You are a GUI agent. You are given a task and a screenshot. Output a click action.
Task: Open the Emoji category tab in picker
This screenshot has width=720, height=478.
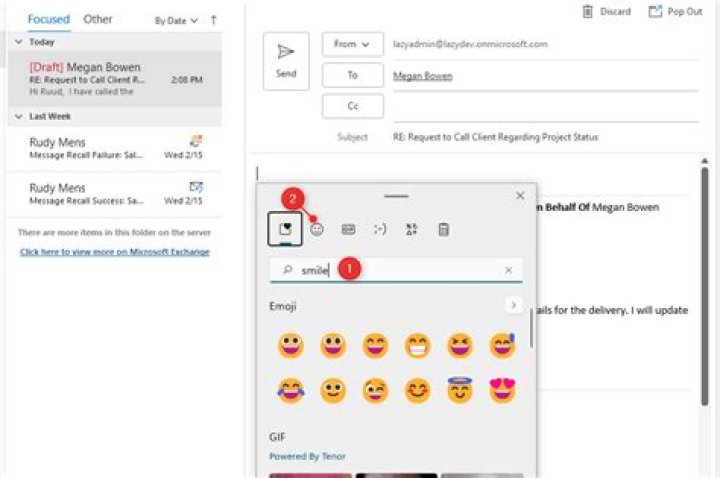317,229
